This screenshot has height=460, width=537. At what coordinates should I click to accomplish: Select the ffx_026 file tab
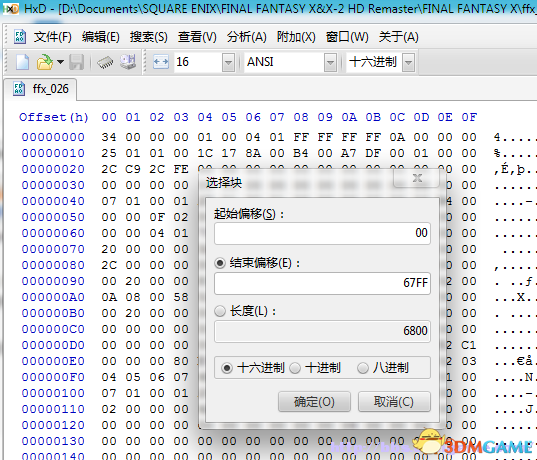coord(40,89)
